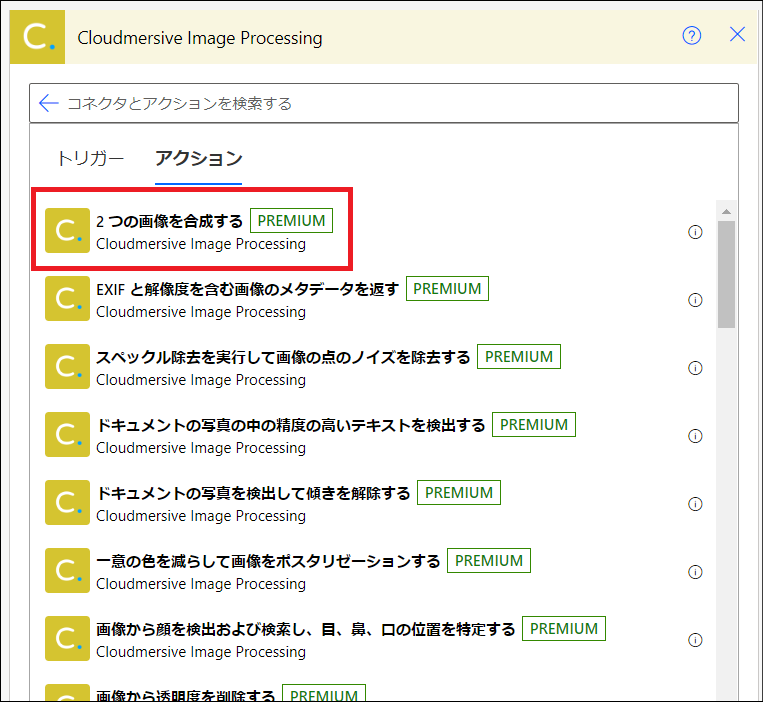Show info for 2 つの画像を合成する
This screenshot has width=763, height=702.
click(695, 232)
